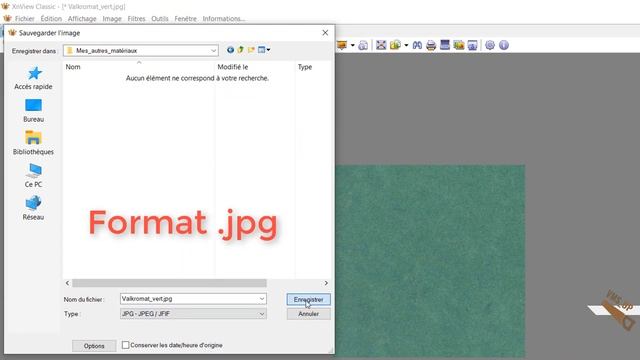Click the horizontal scrollbar thumb in file list
The image size is (640, 360).
click(x=169, y=283)
